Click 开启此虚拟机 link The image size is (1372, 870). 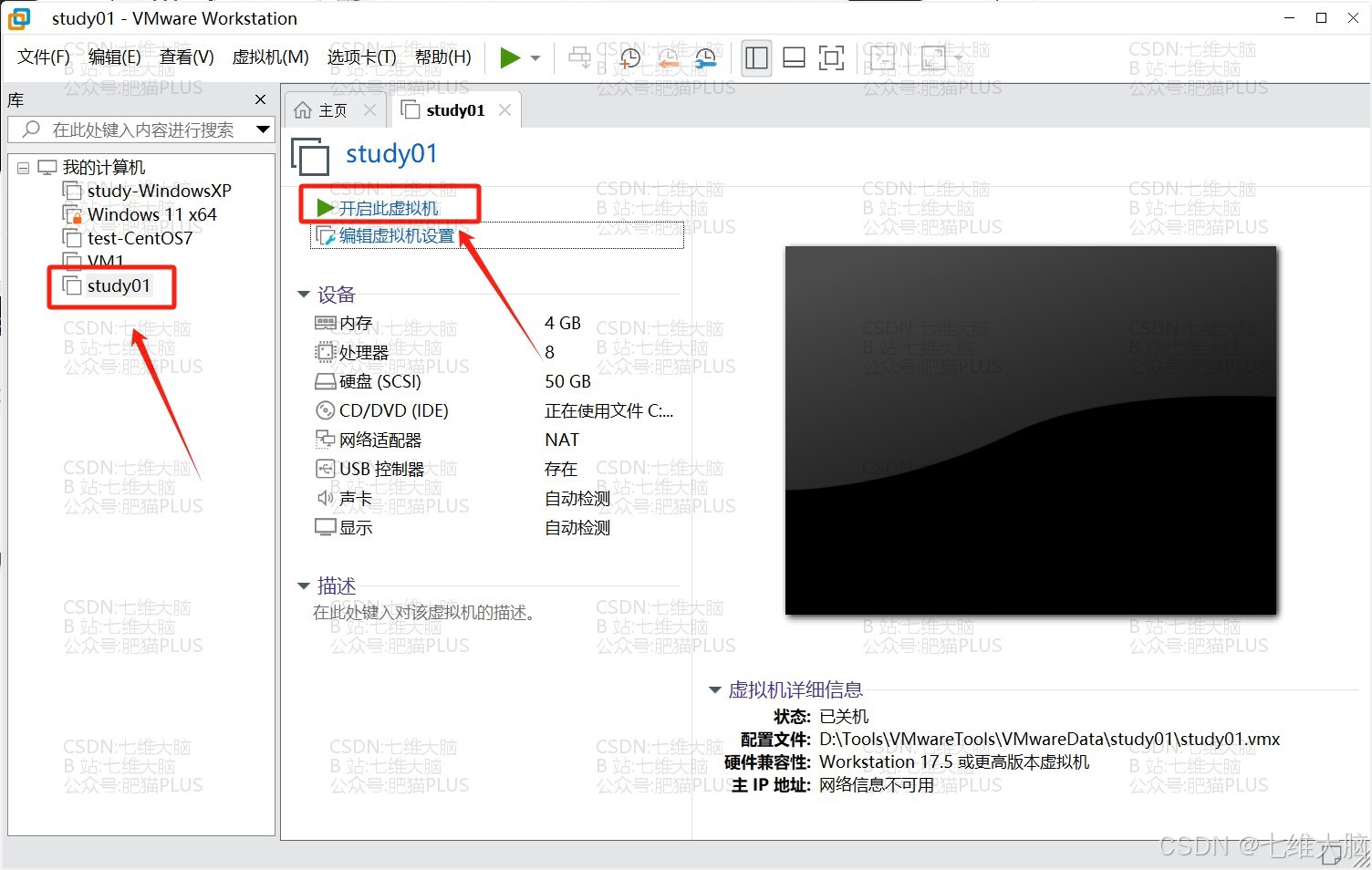pyautogui.click(x=388, y=208)
